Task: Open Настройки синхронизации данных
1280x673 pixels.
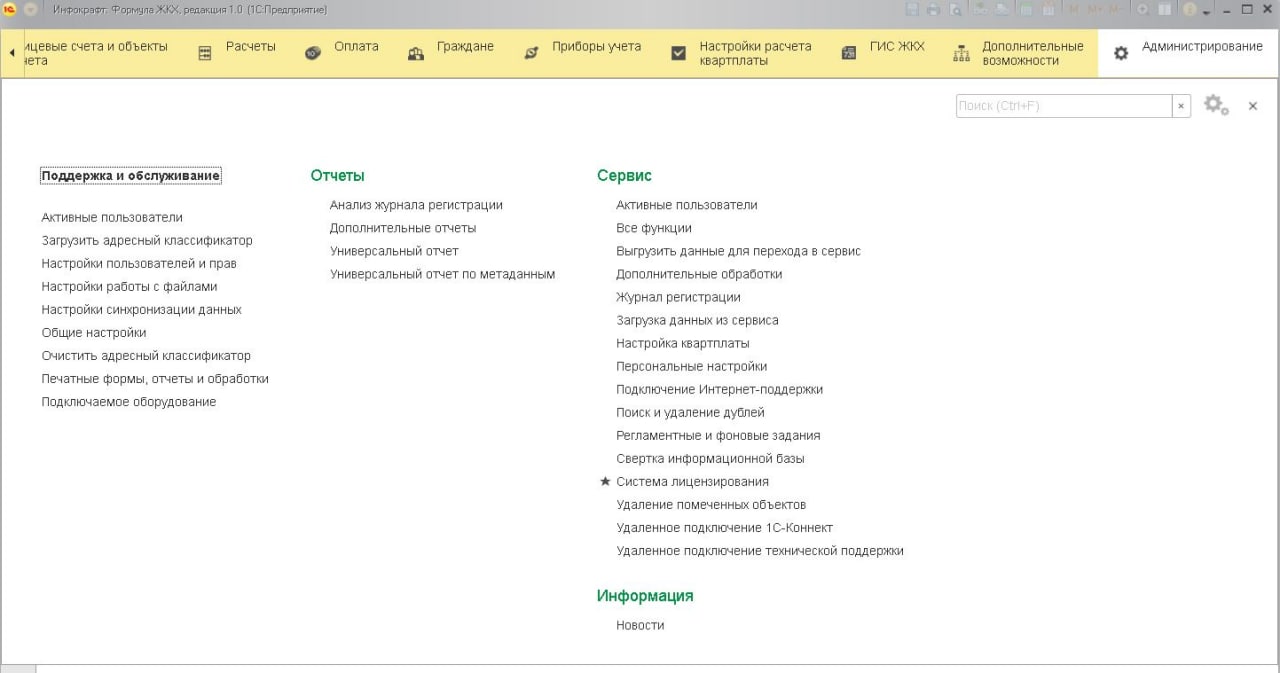Action: [x=141, y=309]
